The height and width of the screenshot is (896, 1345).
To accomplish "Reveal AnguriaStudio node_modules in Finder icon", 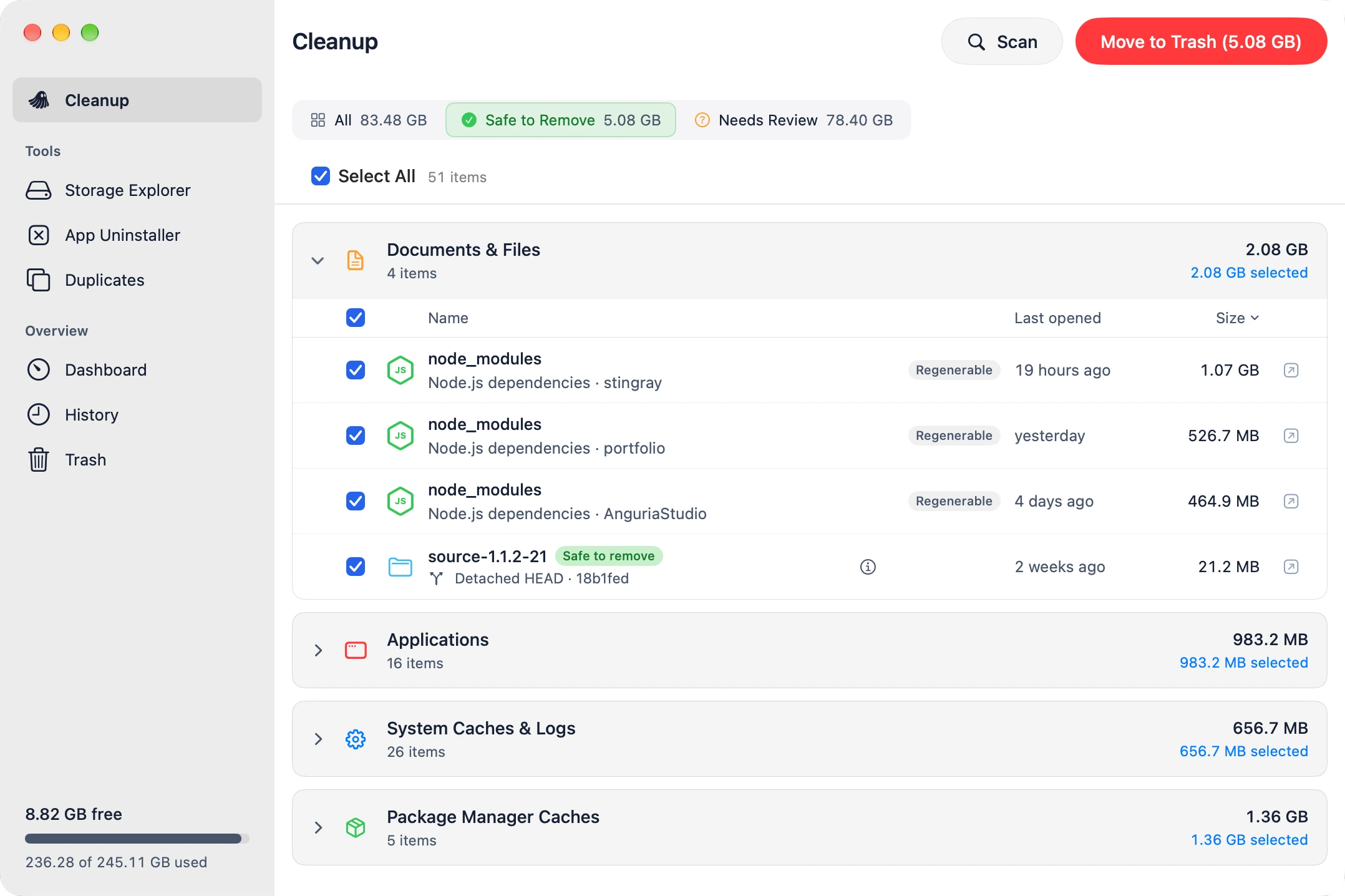I will tap(1291, 501).
